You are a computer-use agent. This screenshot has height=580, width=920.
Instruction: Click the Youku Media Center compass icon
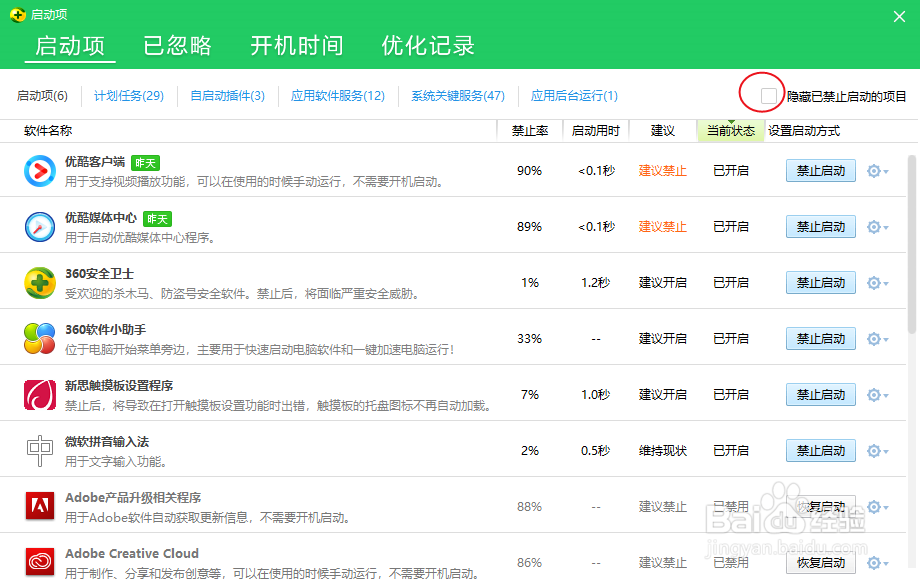[x=40, y=227]
